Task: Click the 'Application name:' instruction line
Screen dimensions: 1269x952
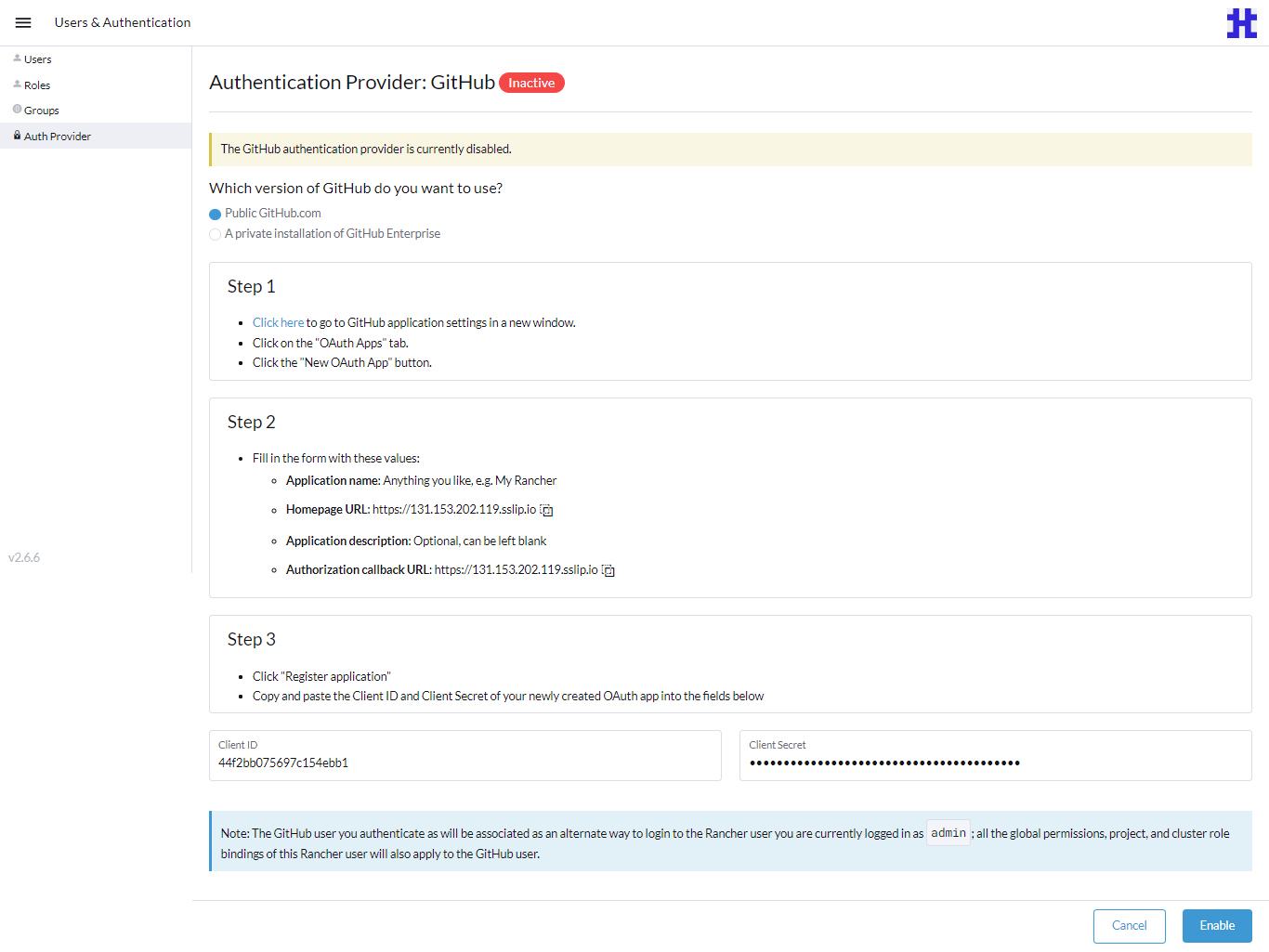Action: (x=421, y=481)
